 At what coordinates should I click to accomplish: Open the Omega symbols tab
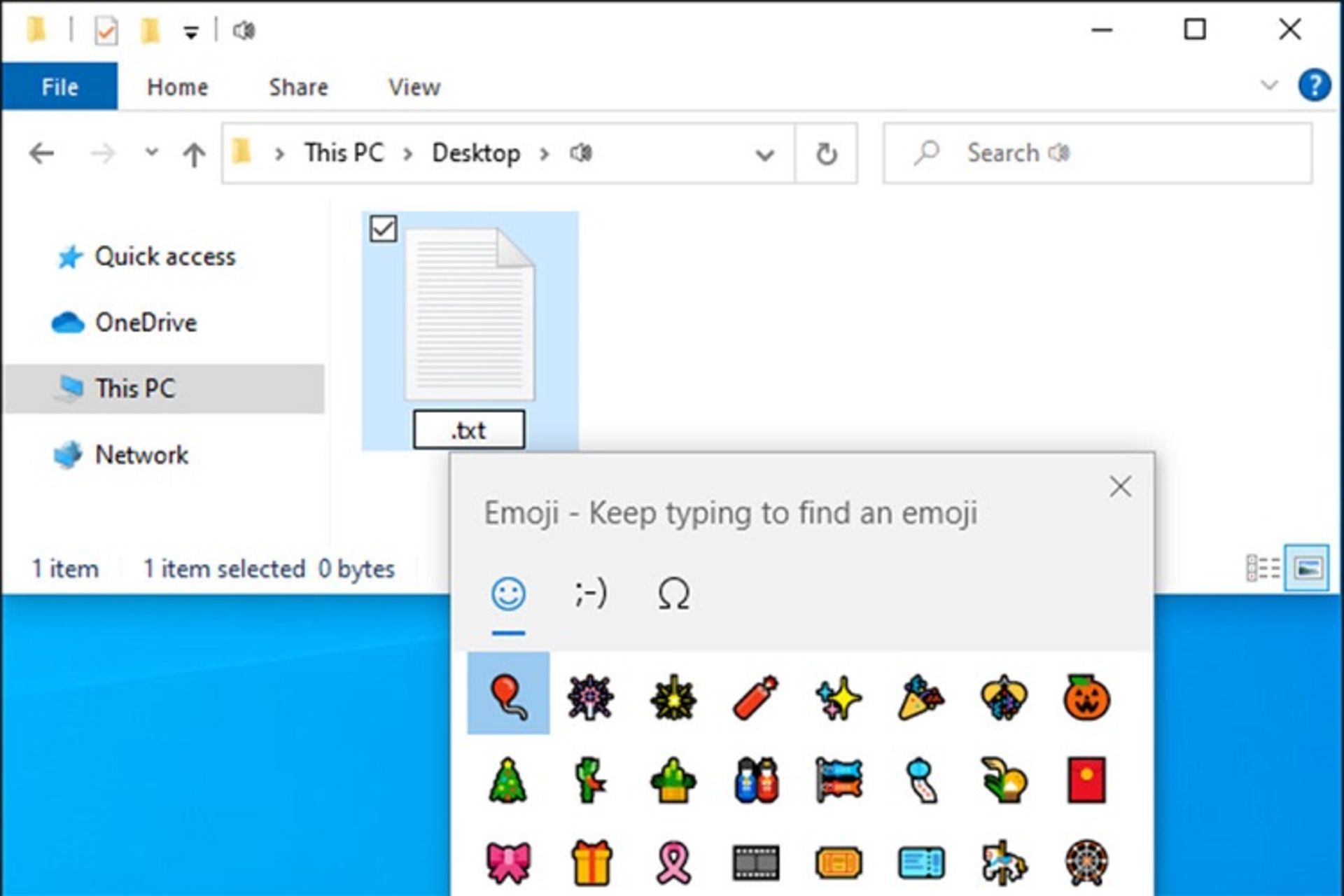(x=673, y=594)
